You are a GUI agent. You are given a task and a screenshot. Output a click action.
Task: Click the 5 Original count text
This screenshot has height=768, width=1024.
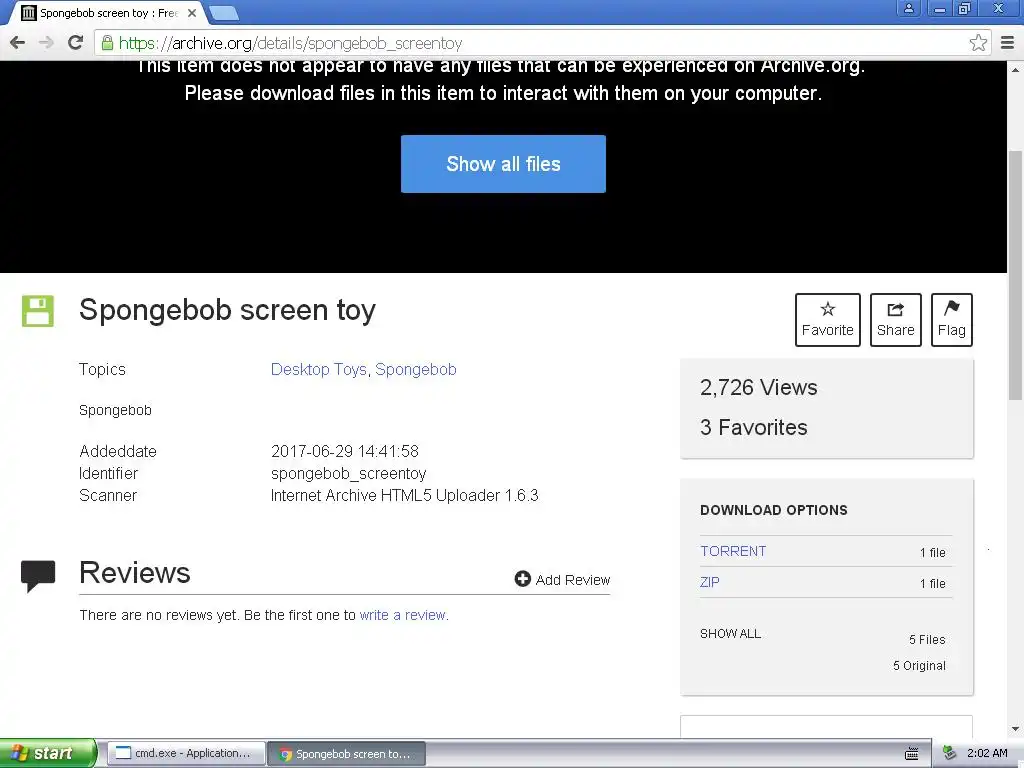pos(919,665)
